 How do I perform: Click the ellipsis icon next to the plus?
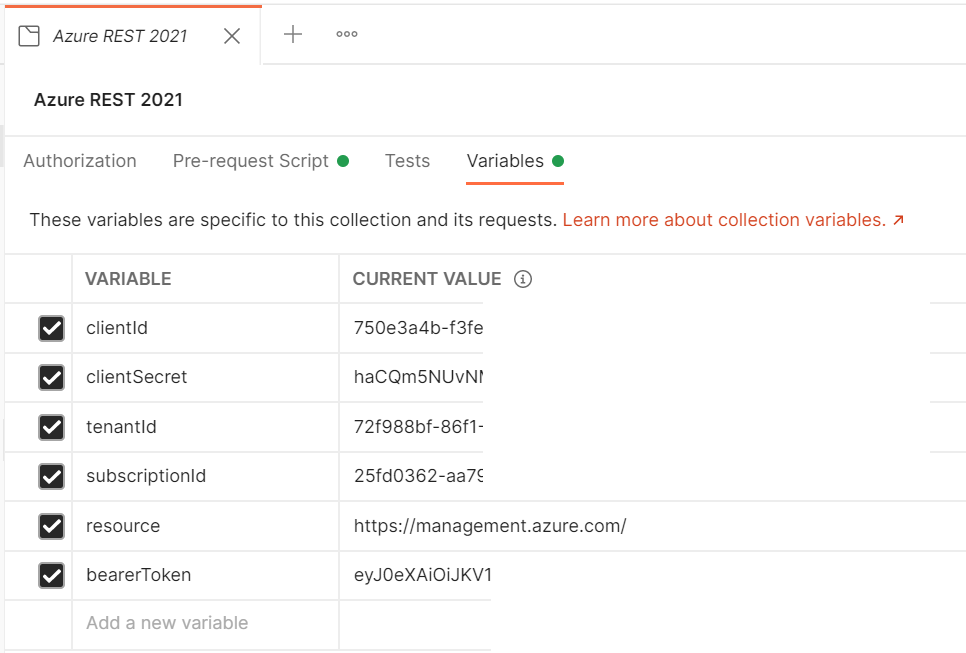click(346, 35)
